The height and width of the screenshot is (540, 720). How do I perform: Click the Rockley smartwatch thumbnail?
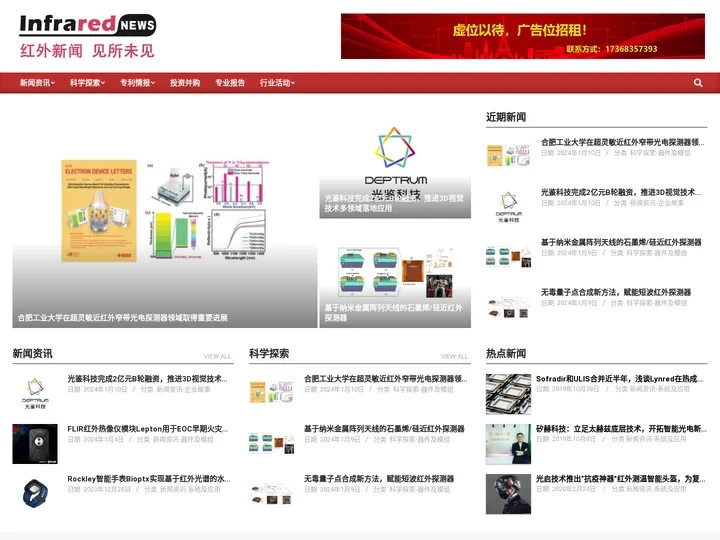[x=35, y=494]
